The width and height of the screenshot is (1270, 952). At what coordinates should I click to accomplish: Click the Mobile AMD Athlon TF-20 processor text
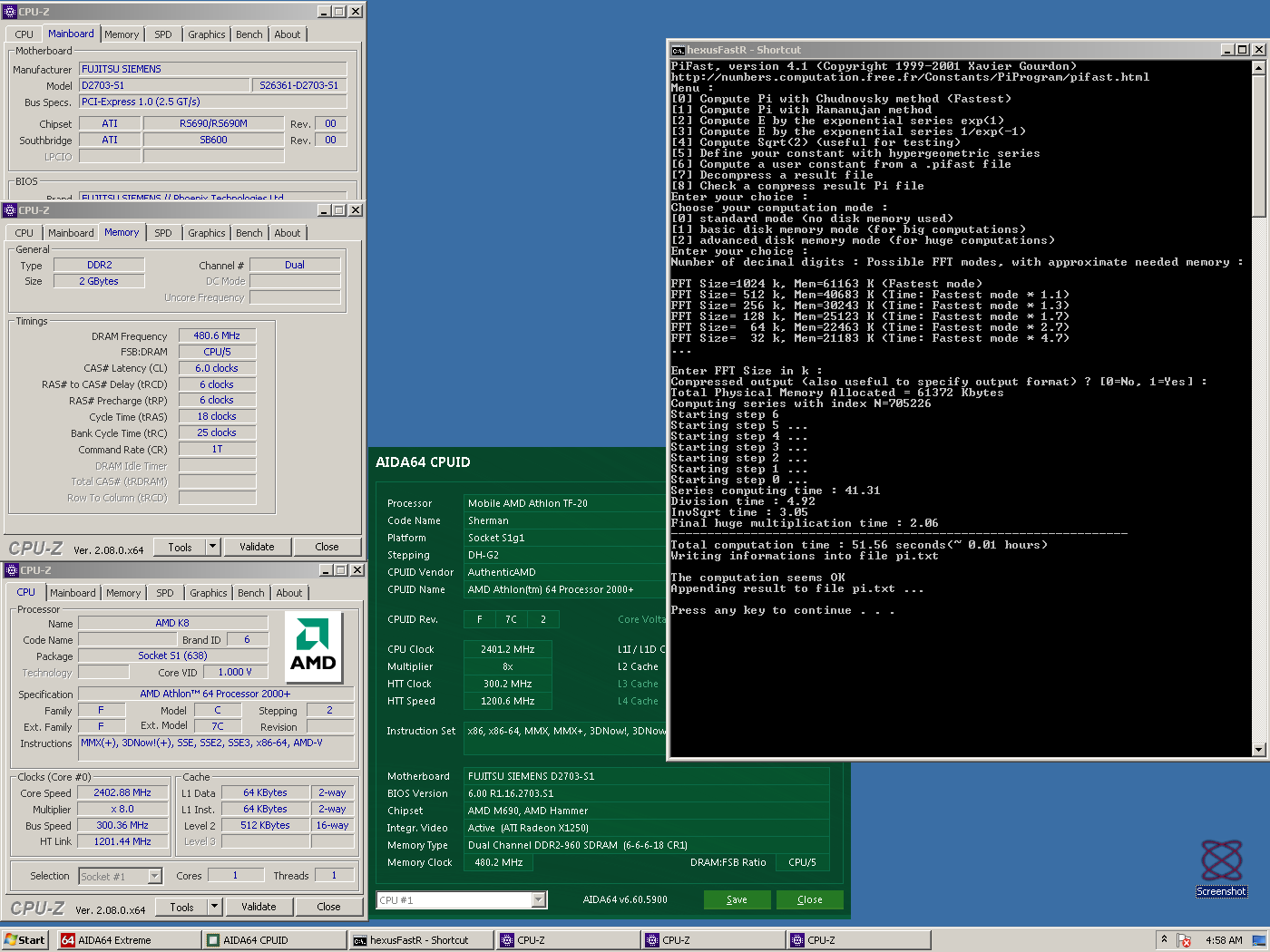(x=528, y=503)
